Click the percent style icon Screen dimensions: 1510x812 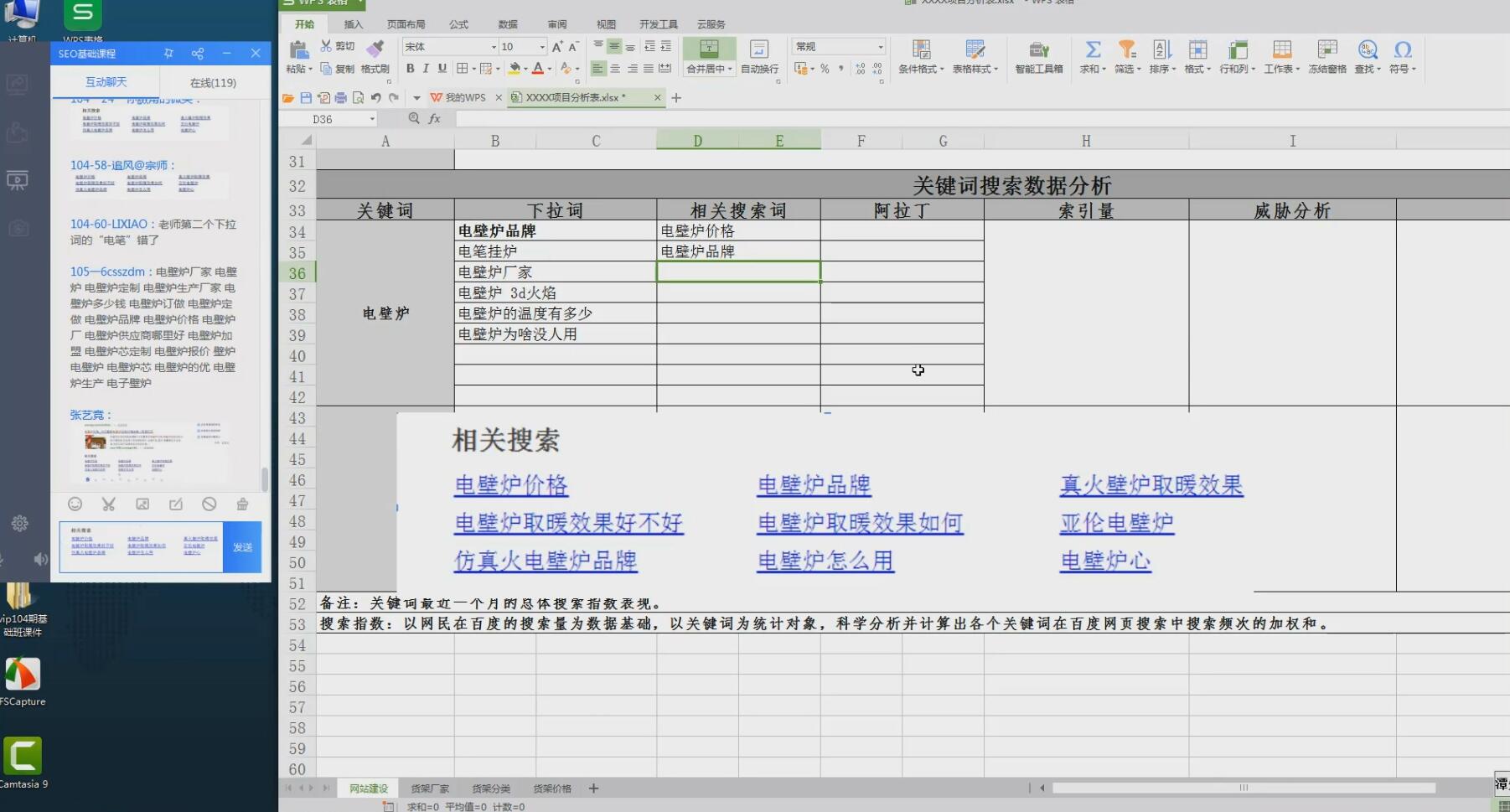click(825, 69)
